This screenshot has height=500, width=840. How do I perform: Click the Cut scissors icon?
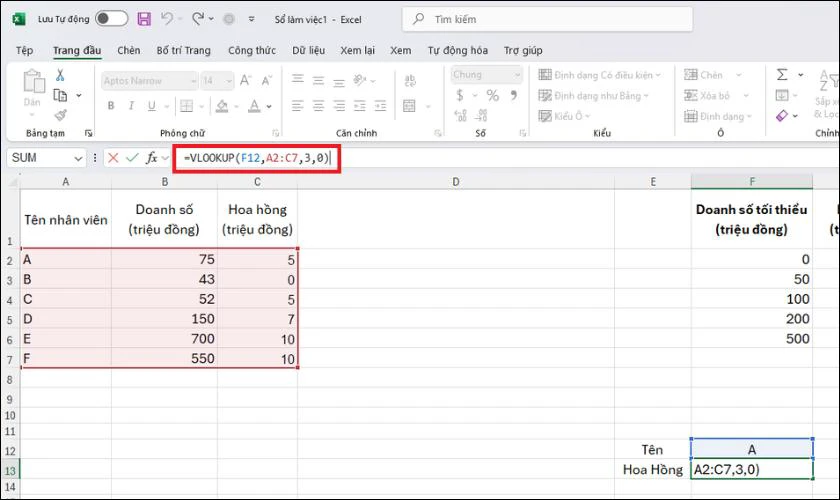(x=60, y=76)
